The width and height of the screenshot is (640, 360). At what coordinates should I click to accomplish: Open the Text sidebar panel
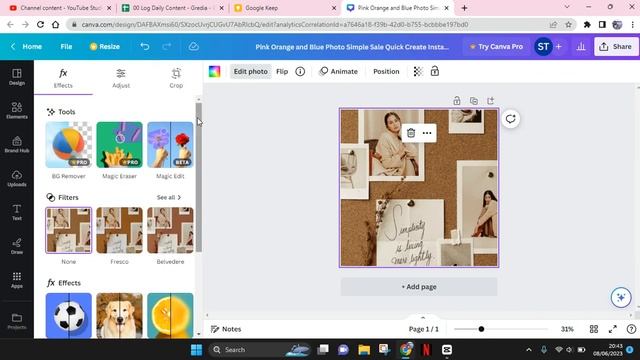17,212
